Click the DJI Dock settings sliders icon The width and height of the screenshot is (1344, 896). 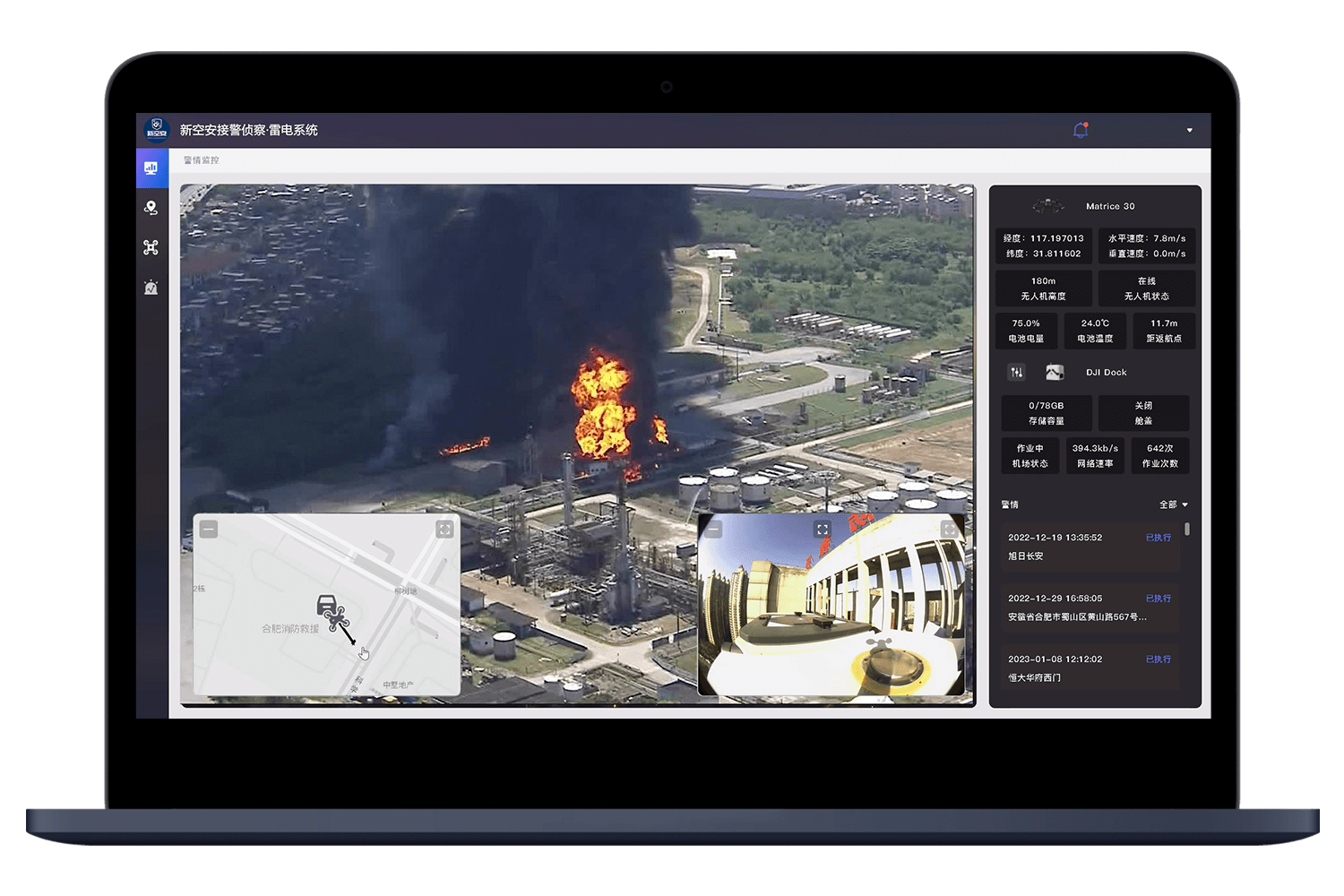click(1016, 372)
